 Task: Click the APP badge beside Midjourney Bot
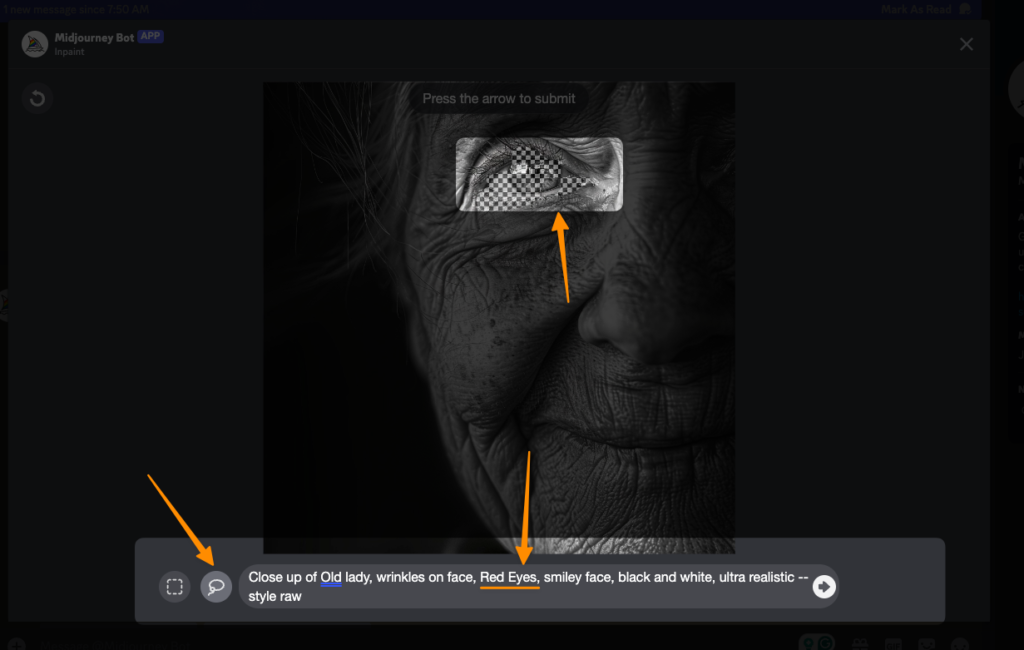(150, 36)
